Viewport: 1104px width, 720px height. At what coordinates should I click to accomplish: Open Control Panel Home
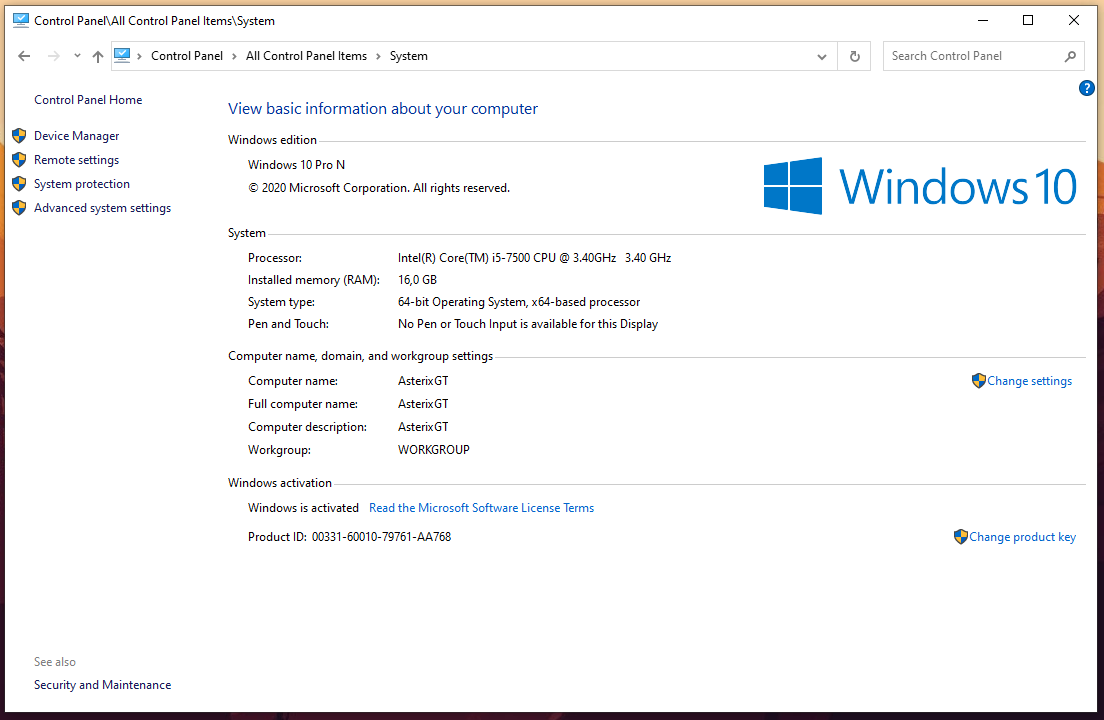click(x=88, y=100)
